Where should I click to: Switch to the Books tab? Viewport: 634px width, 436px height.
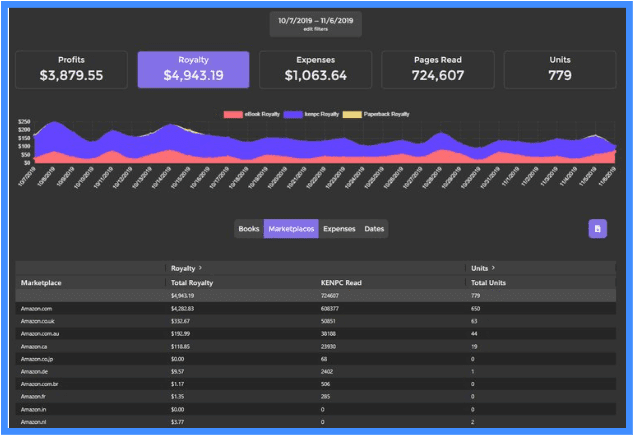(x=249, y=229)
